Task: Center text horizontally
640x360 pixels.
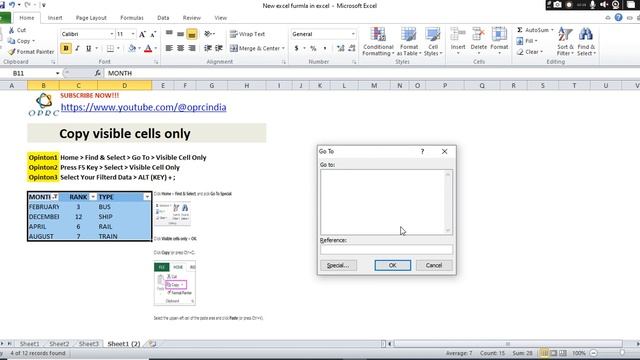Action: tap(180, 48)
